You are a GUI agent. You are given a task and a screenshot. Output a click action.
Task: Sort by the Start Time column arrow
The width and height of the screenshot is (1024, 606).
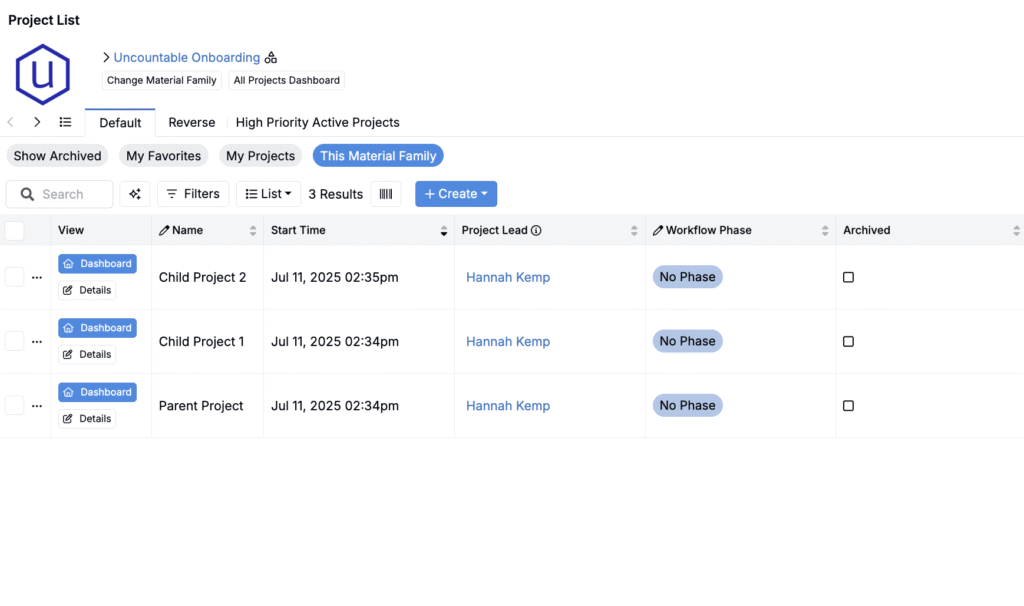click(x=444, y=231)
